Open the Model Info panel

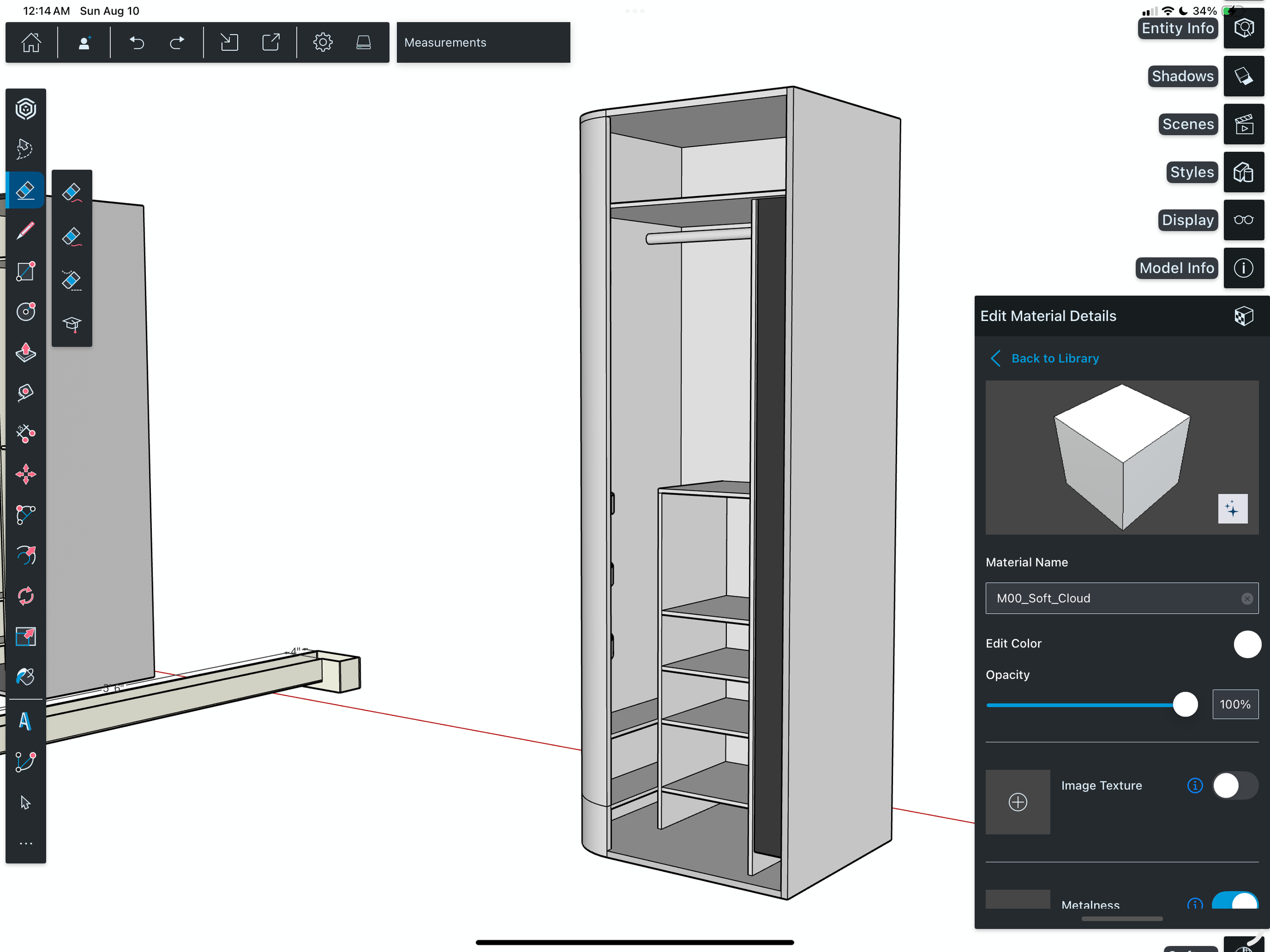pos(1244,268)
